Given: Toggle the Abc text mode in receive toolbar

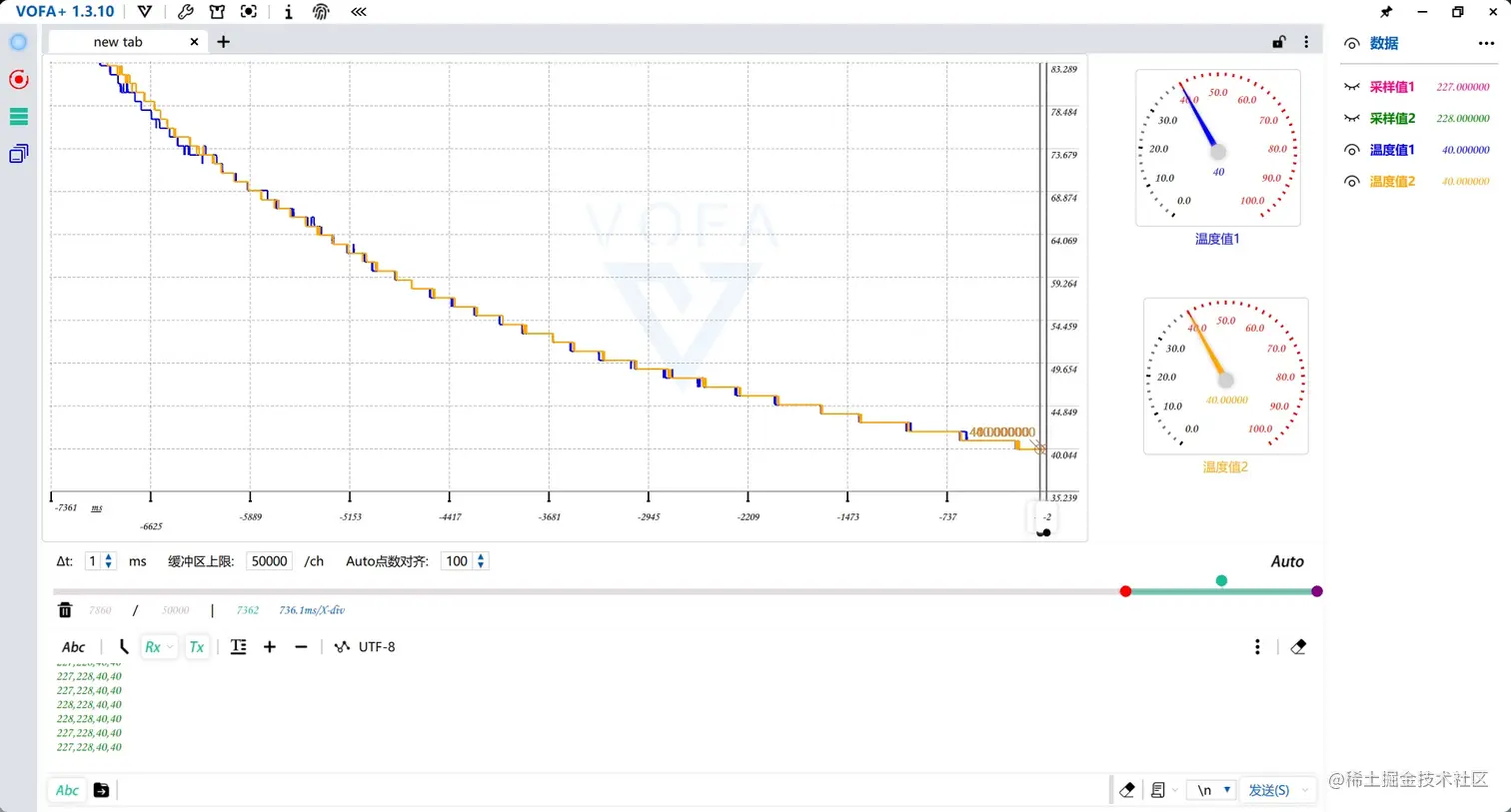Looking at the screenshot, I should pyautogui.click(x=73, y=647).
